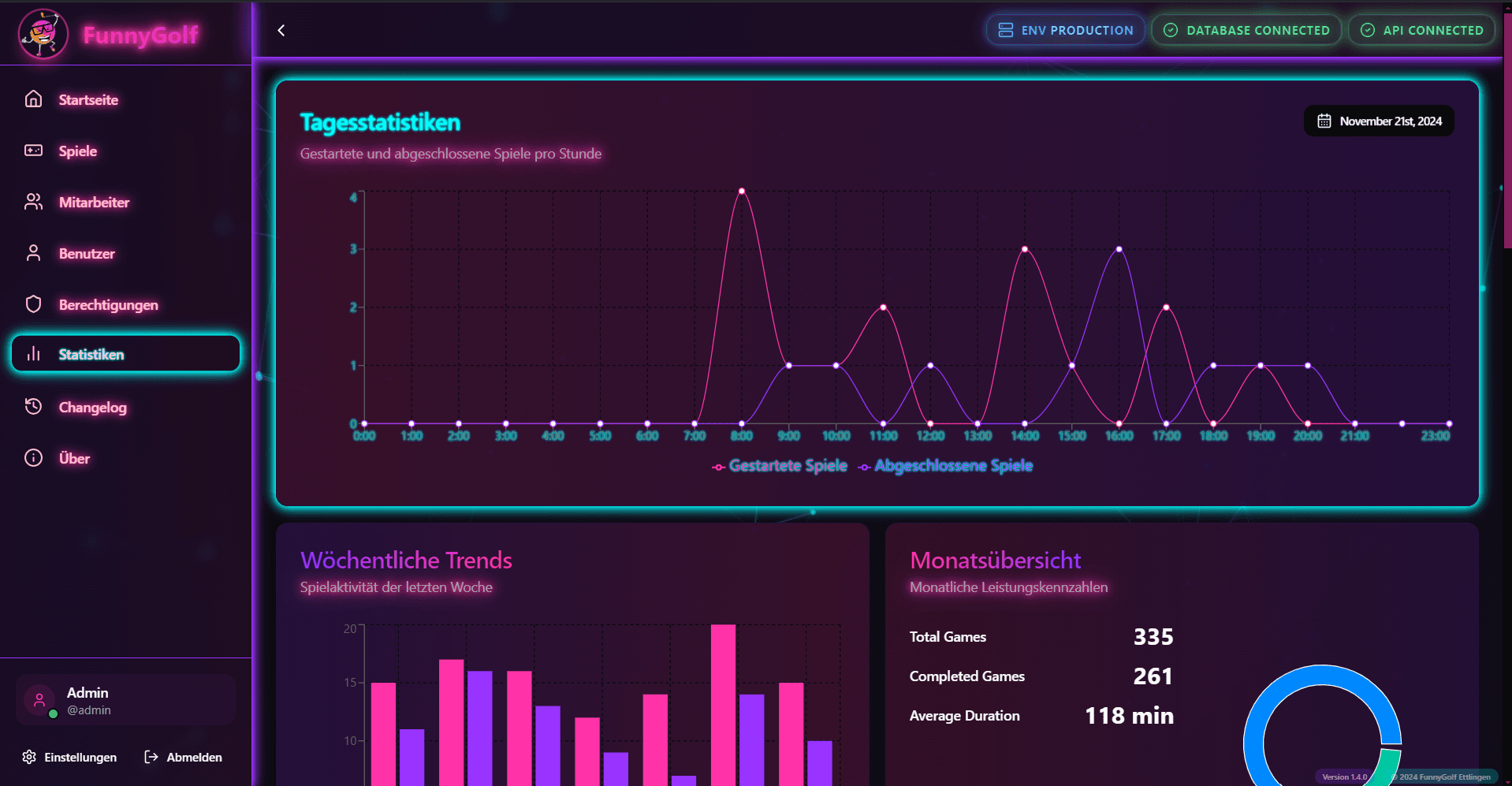The width and height of the screenshot is (1512, 786).
Task: Collapse the sidebar with the back chevron
Action: tap(281, 30)
